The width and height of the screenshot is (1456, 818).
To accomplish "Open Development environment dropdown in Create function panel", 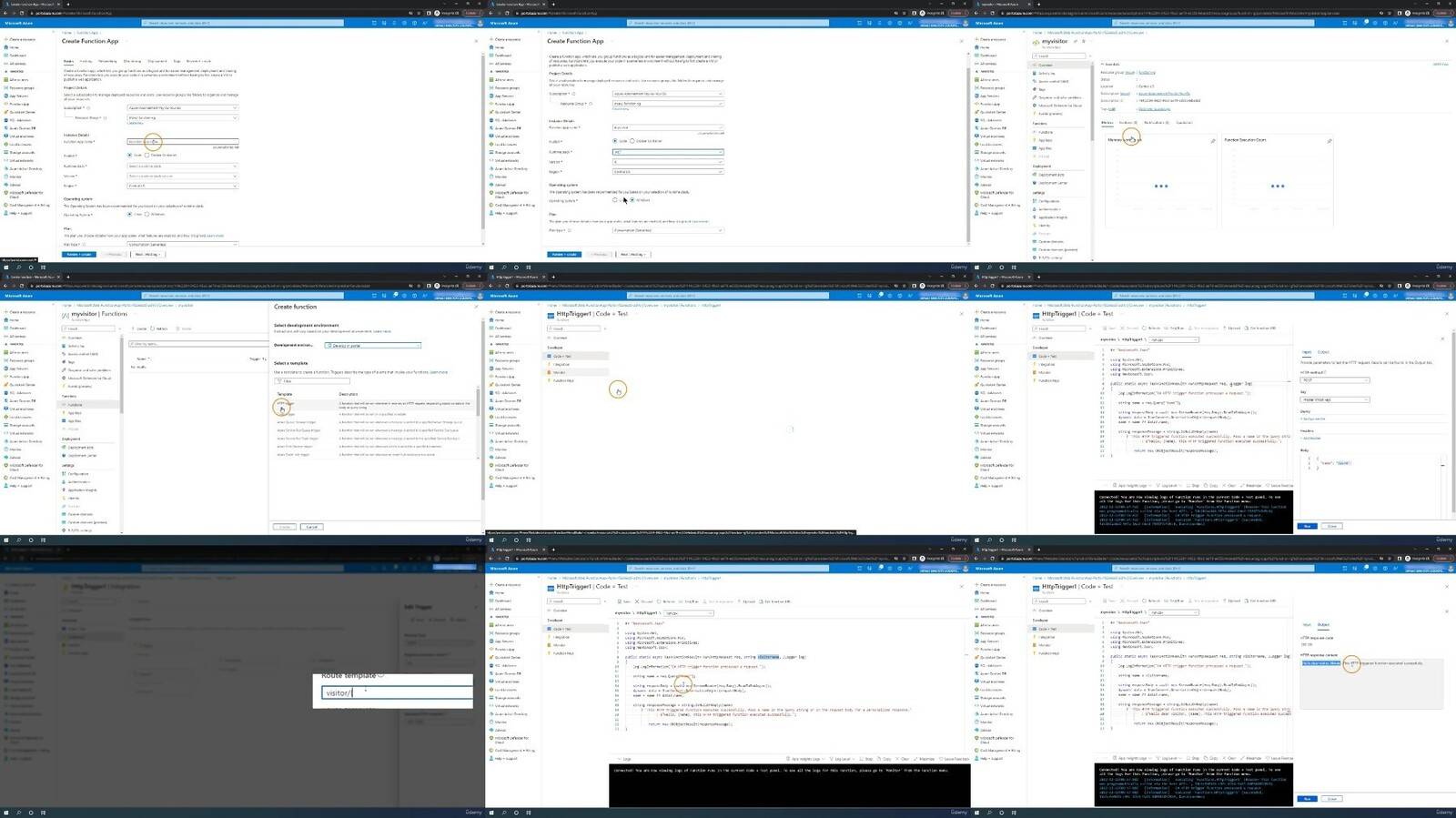I will tap(373, 346).
